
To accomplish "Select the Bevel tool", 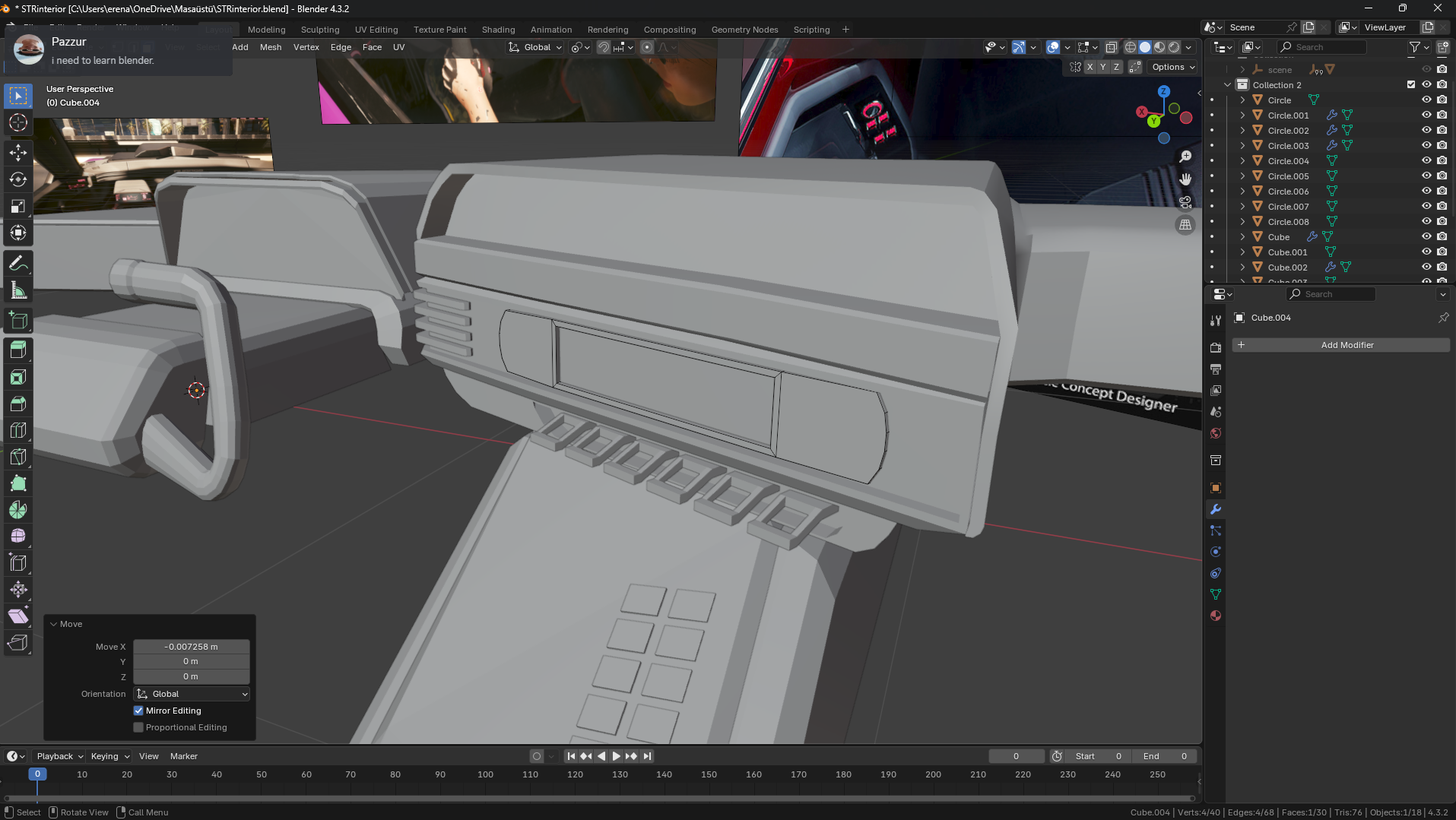I will [18, 404].
